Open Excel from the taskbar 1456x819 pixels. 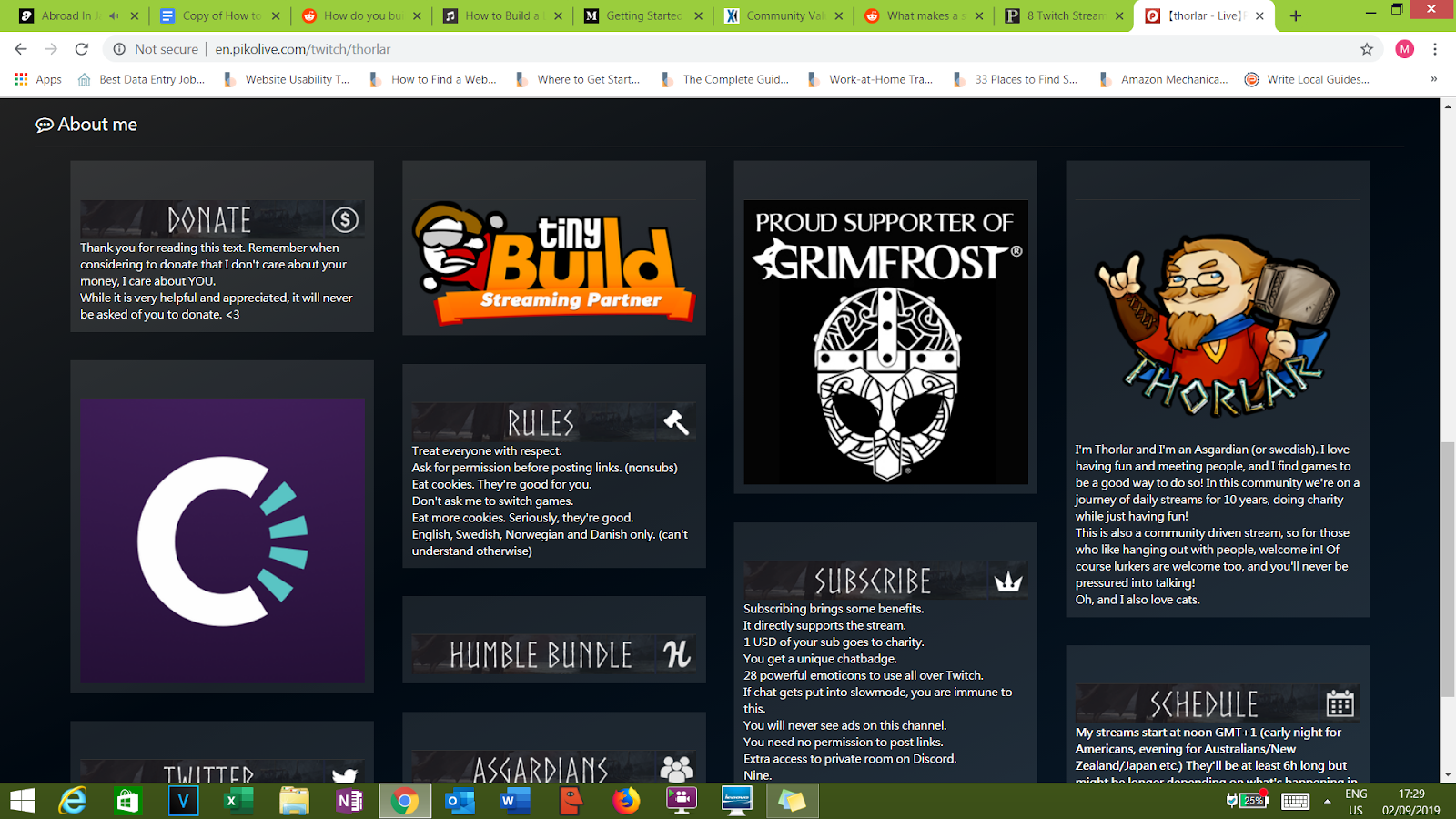[x=239, y=801]
